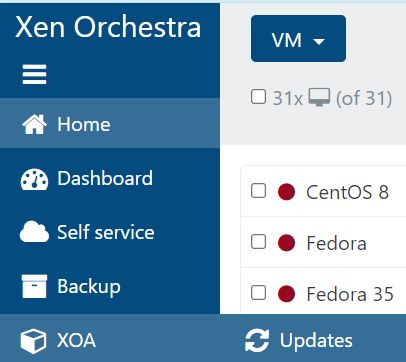Click the caret arrow on VM button
The width and height of the screenshot is (406, 362).
[x=319, y=41]
